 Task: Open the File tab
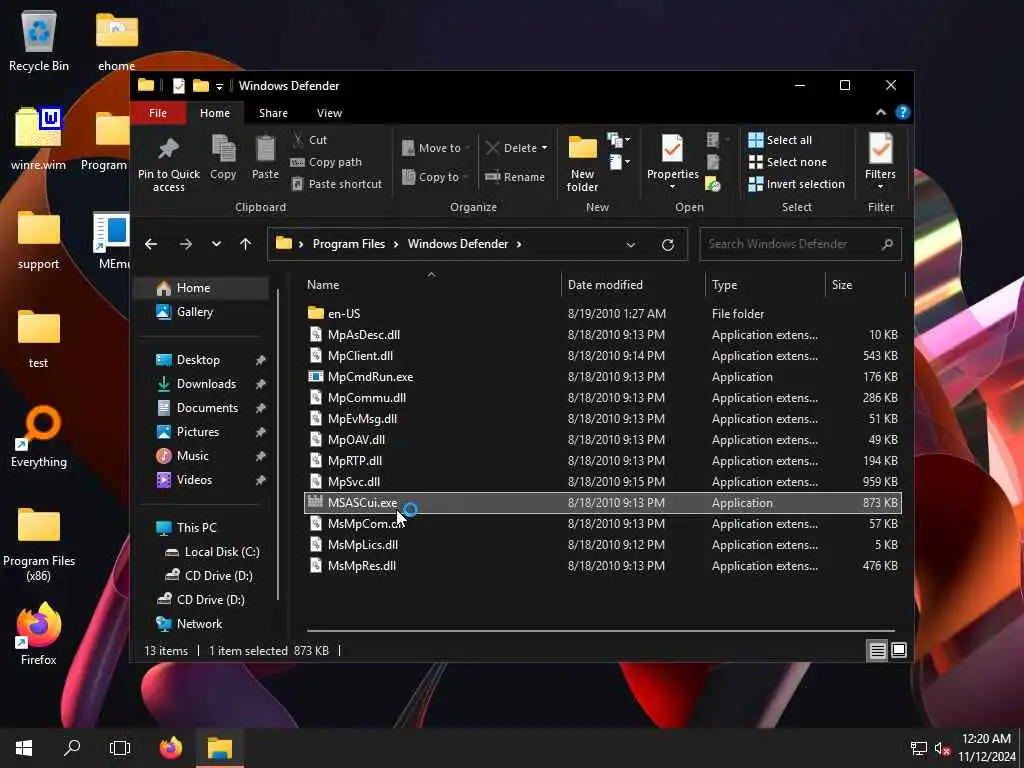tap(158, 113)
